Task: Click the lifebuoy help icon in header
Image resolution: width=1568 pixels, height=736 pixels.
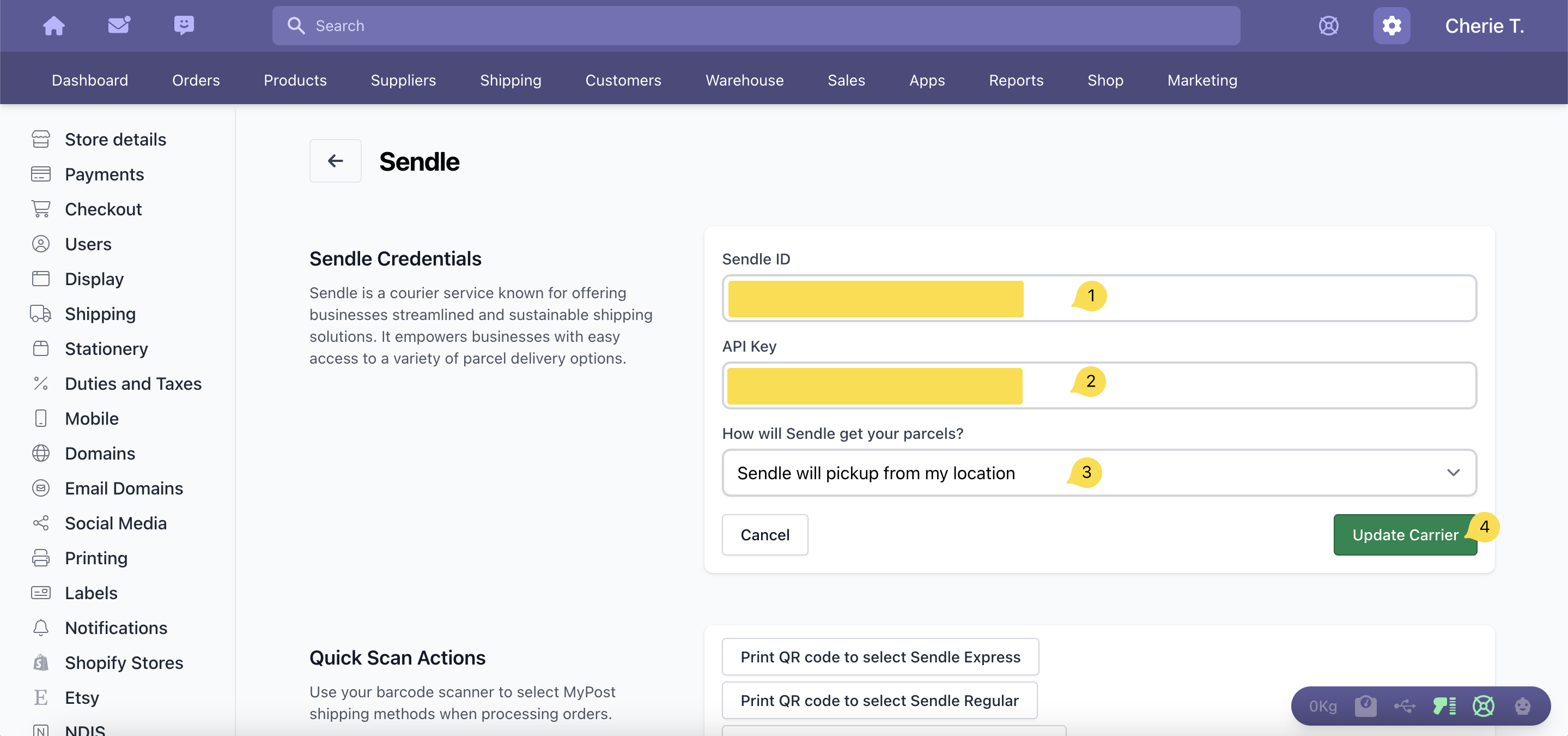Action: coord(1328,26)
